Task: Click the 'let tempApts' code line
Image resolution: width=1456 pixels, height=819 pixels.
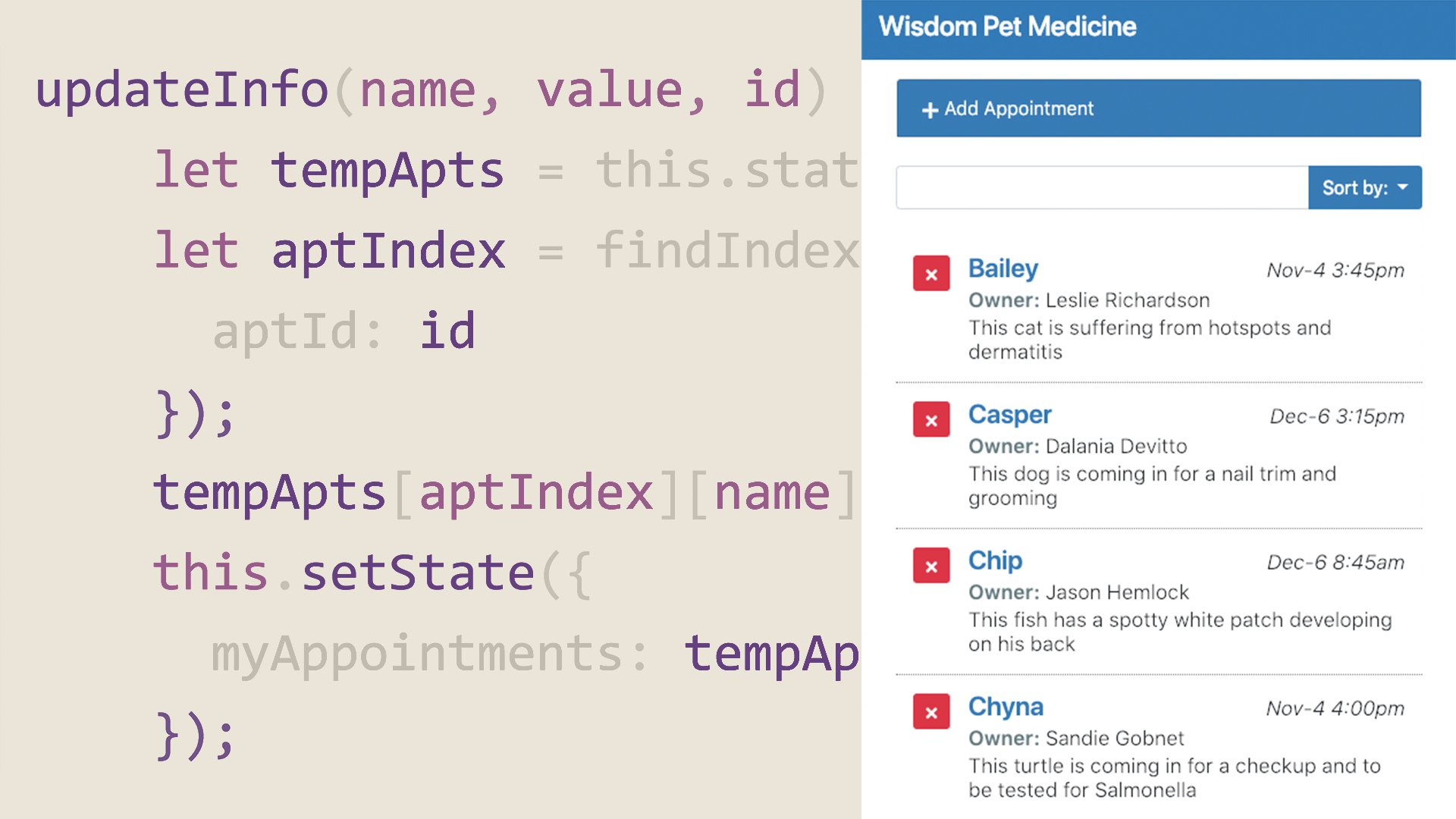Action: 506,171
